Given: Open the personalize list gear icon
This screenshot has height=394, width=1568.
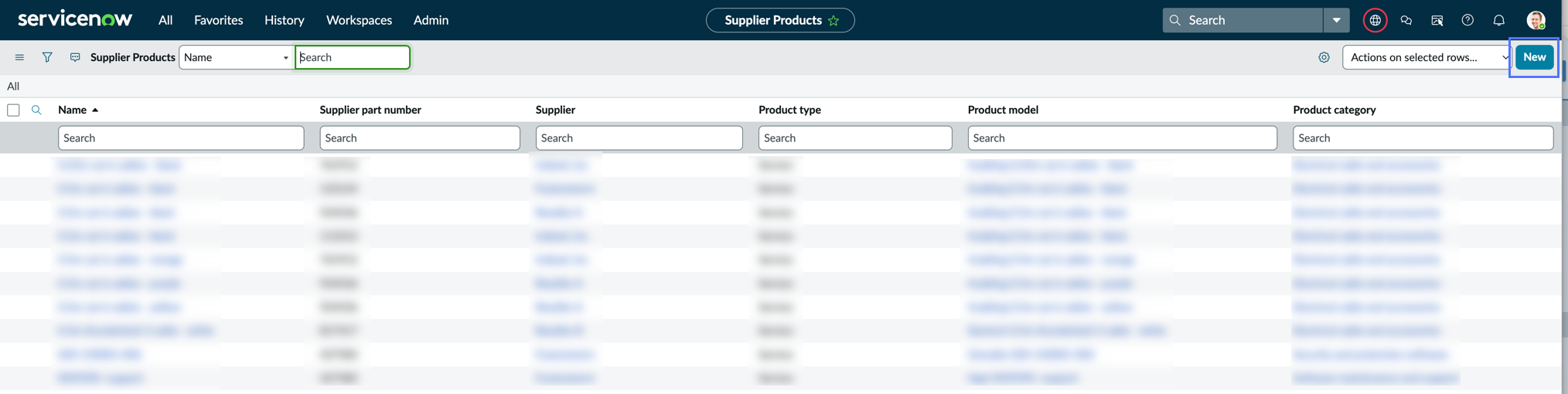Looking at the screenshot, I should coord(1324,57).
